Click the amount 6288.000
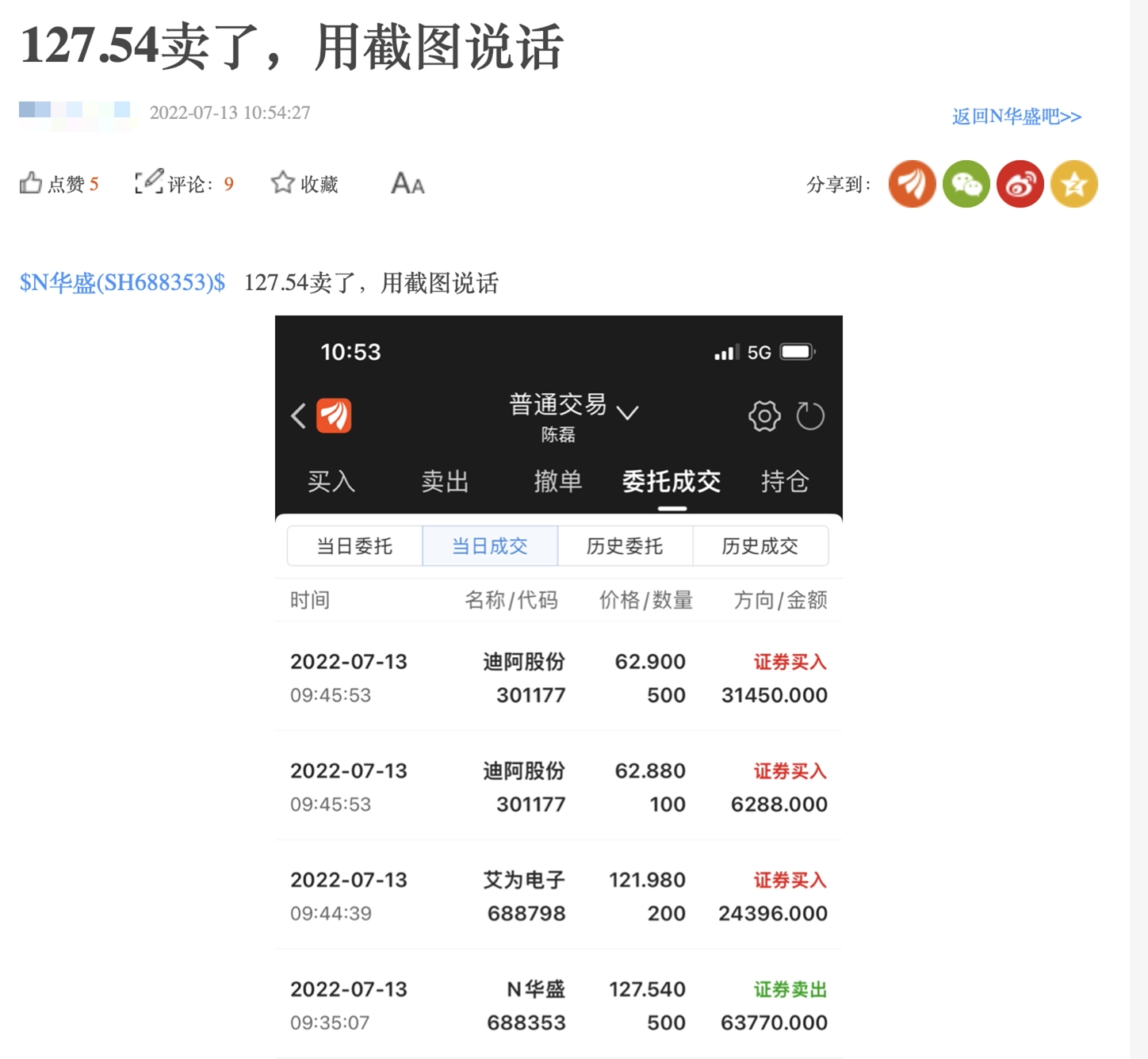 779,804
